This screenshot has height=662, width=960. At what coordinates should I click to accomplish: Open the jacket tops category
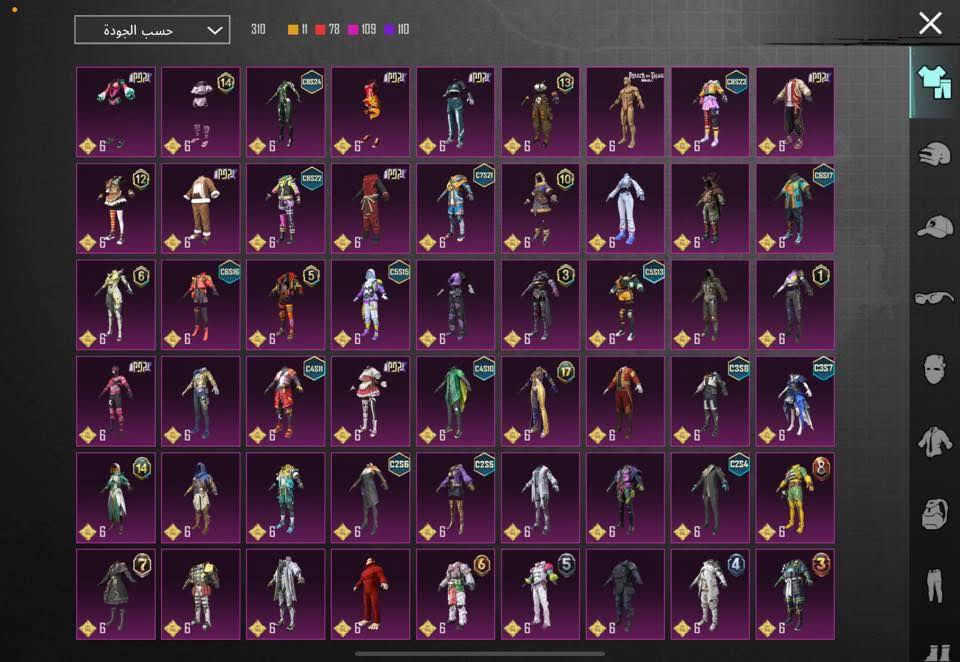click(x=935, y=440)
